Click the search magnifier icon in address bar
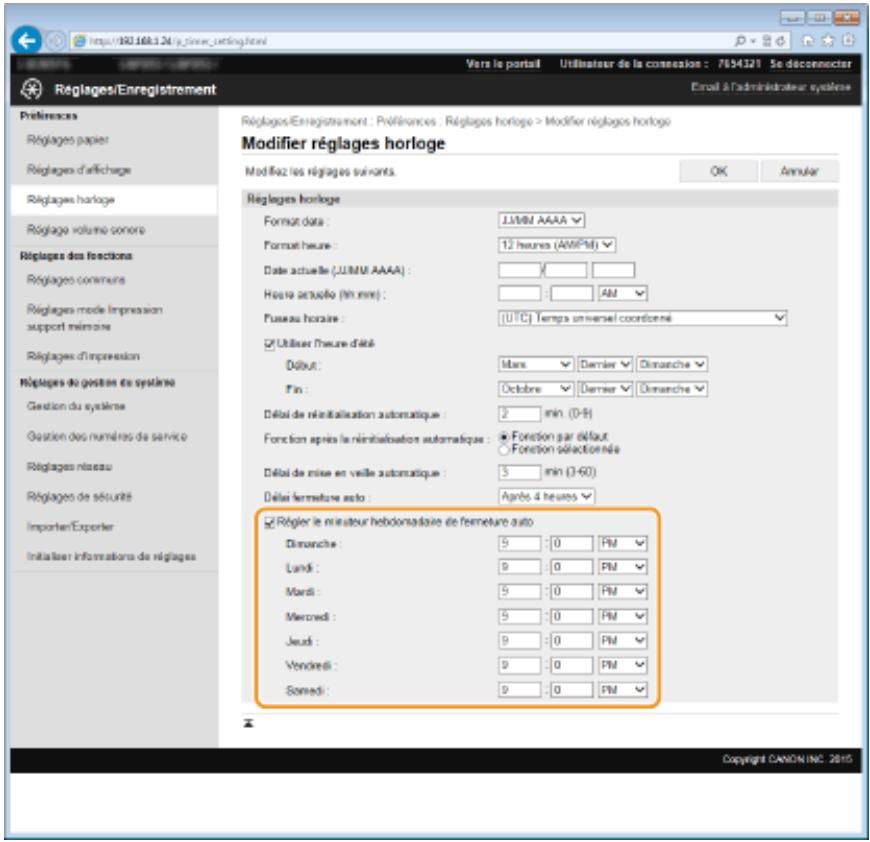The width and height of the screenshot is (870, 842). (x=740, y=41)
